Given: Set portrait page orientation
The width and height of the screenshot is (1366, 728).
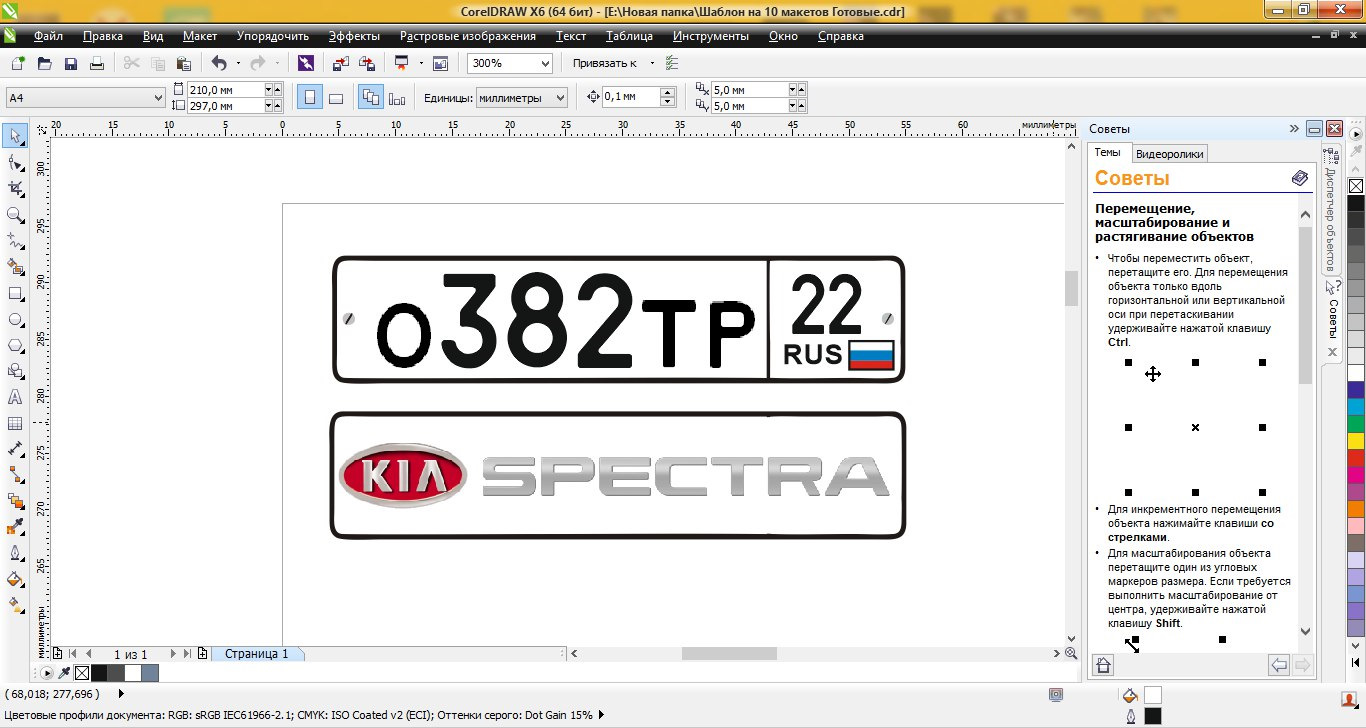Looking at the screenshot, I should (x=310, y=97).
